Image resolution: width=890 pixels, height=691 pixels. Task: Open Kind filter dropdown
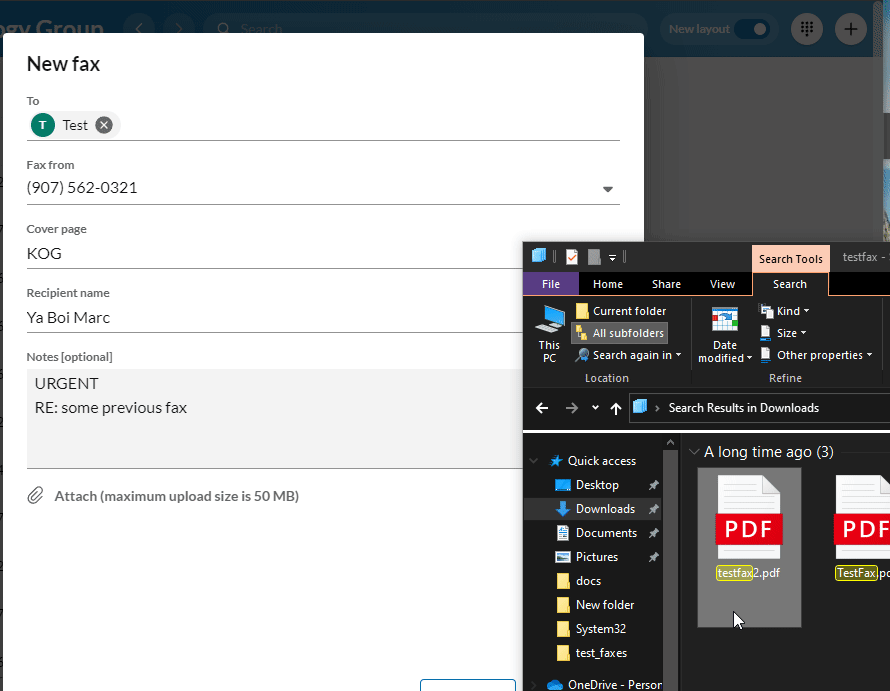[x=785, y=311]
